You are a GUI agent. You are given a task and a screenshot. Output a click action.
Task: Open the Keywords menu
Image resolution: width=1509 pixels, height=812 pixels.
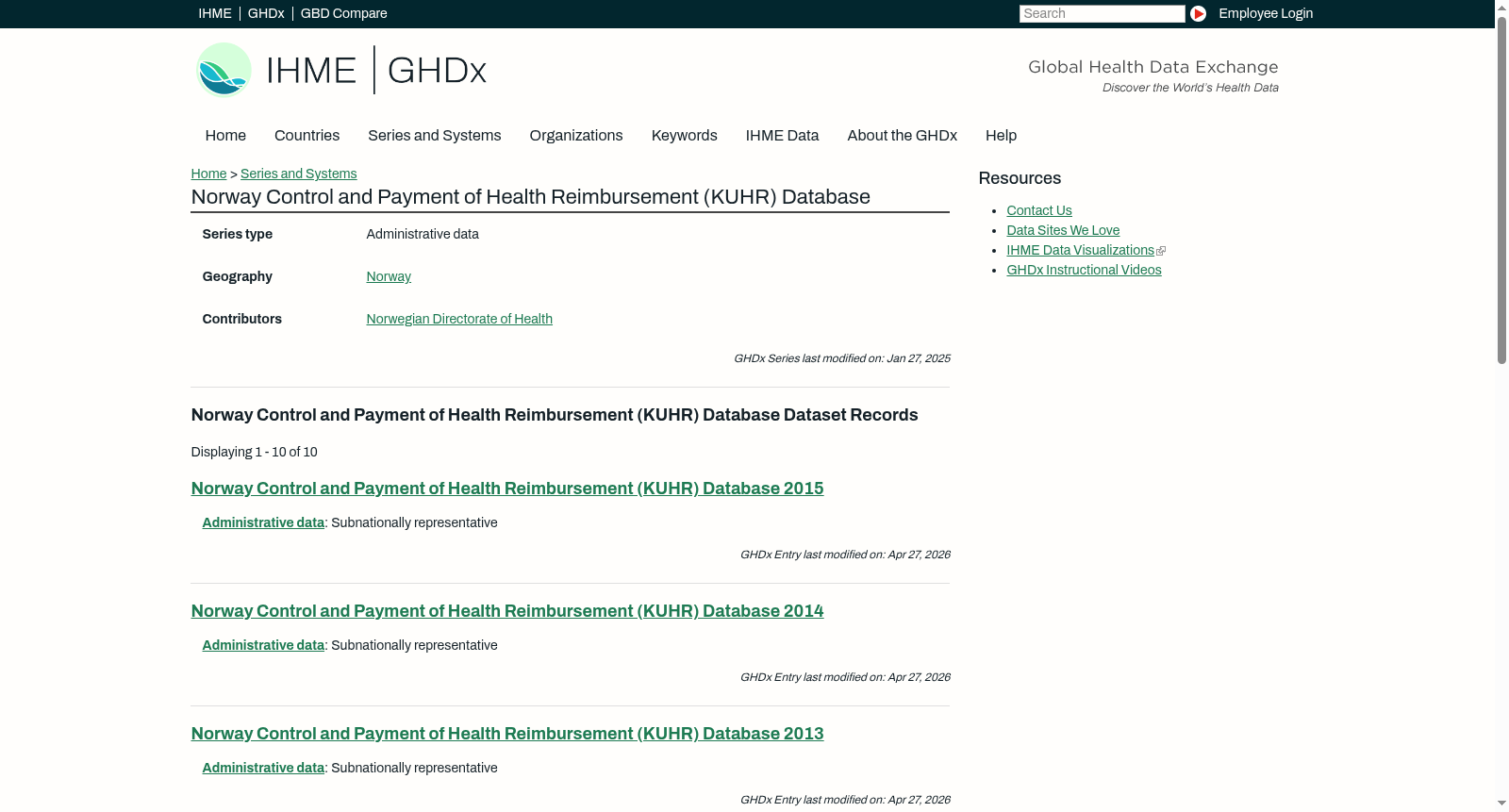pos(684,136)
